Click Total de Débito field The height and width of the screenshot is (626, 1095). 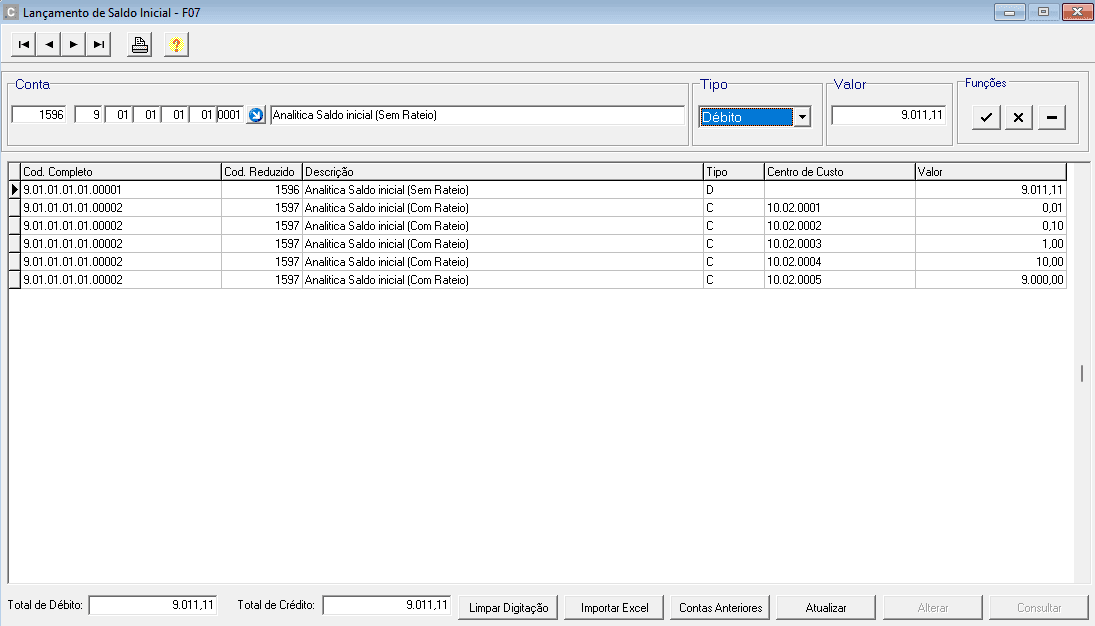(x=153, y=605)
